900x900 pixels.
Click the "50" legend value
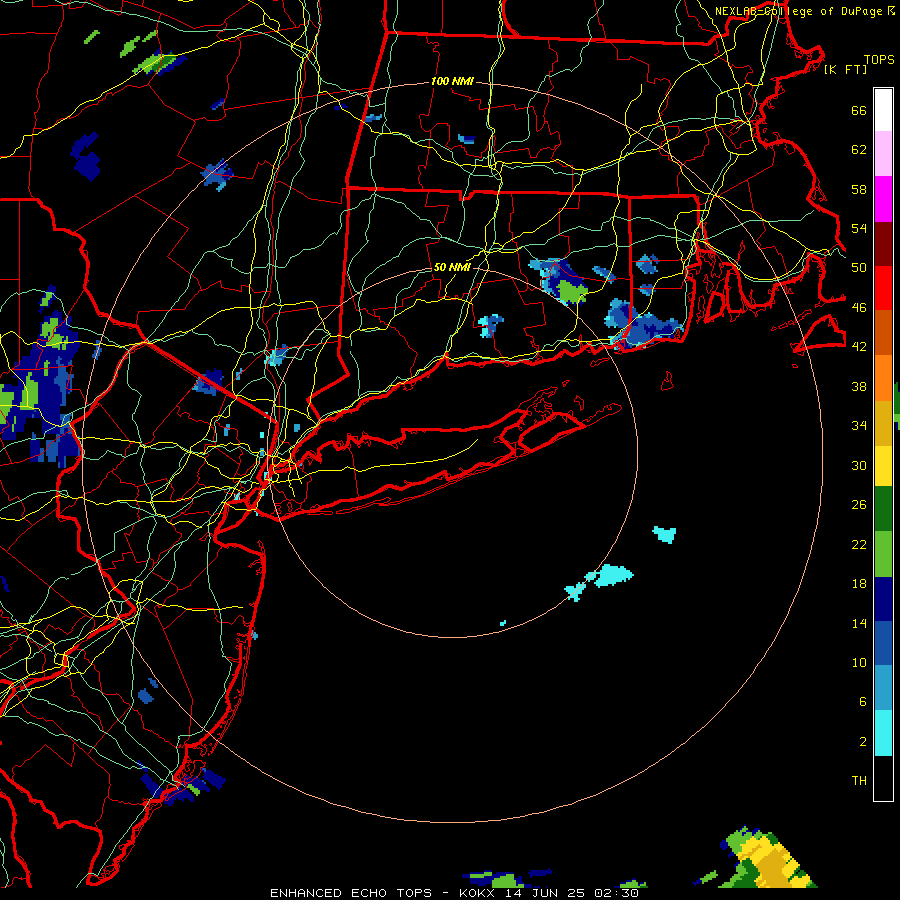(859, 268)
